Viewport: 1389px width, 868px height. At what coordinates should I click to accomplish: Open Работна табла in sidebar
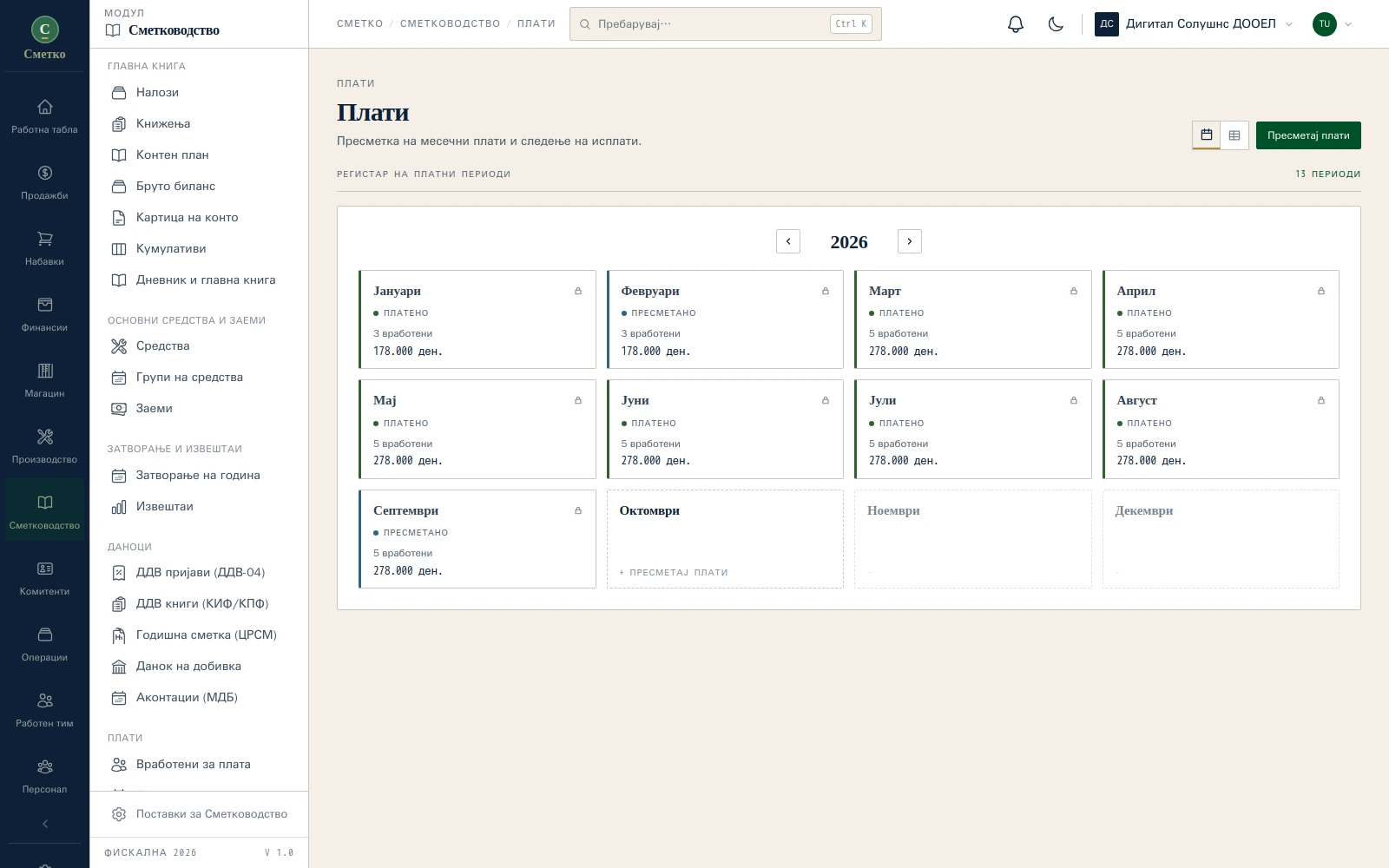45,117
